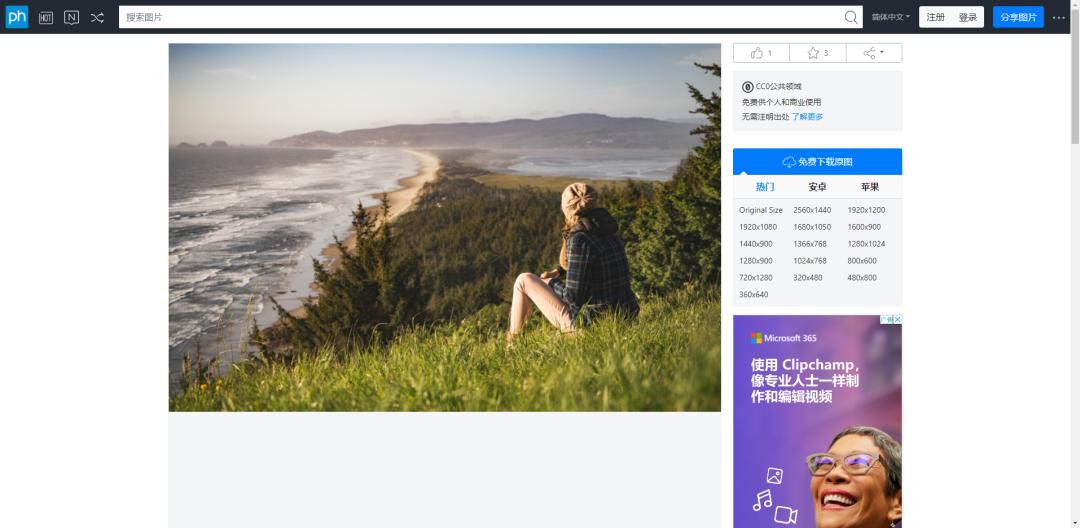Select the 1280x900 size
The height and width of the screenshot is (528, 1080).
coord(756,261)
